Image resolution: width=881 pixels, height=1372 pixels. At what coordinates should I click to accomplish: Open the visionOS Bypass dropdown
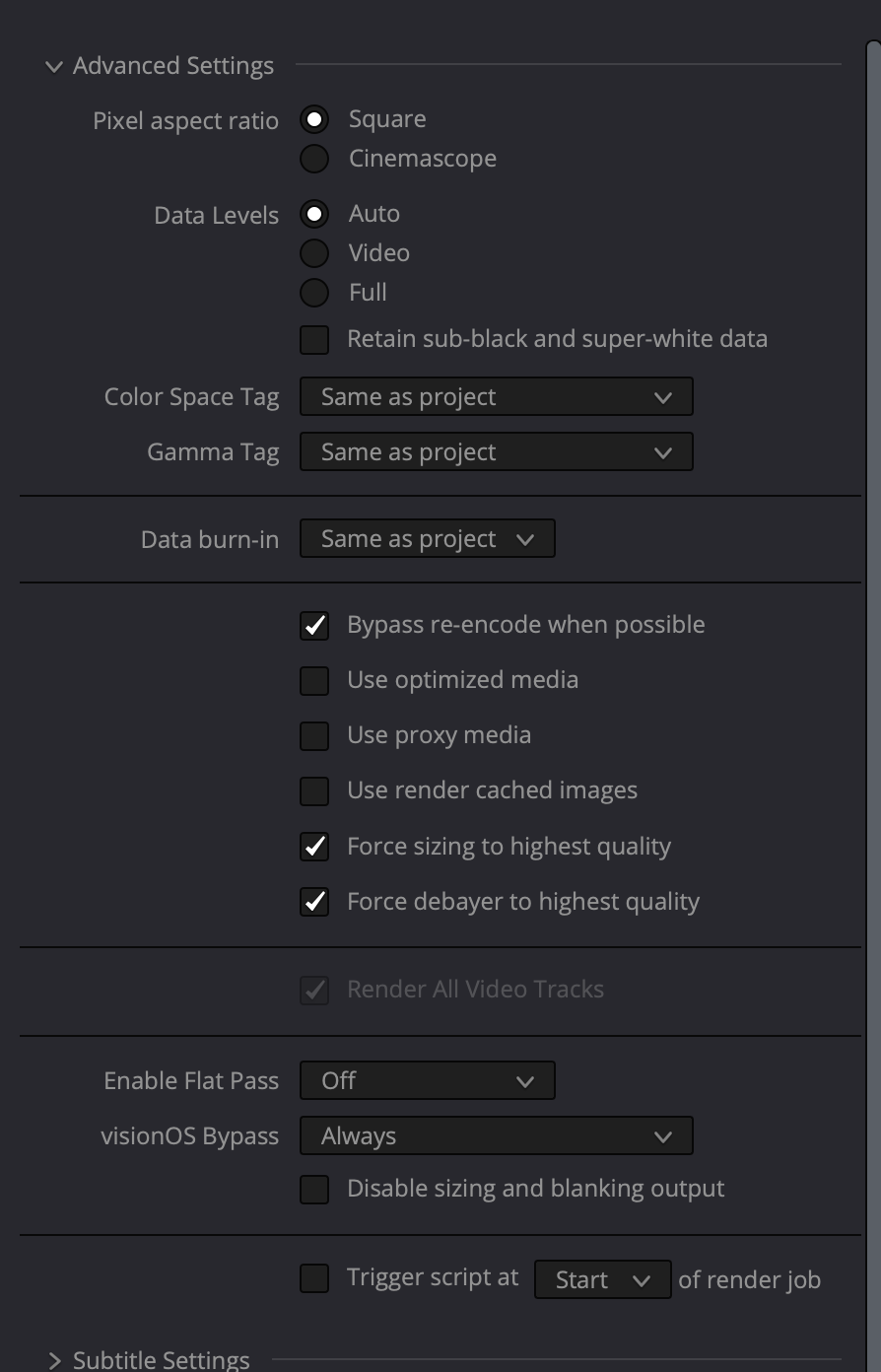(x=496, y=1135)
